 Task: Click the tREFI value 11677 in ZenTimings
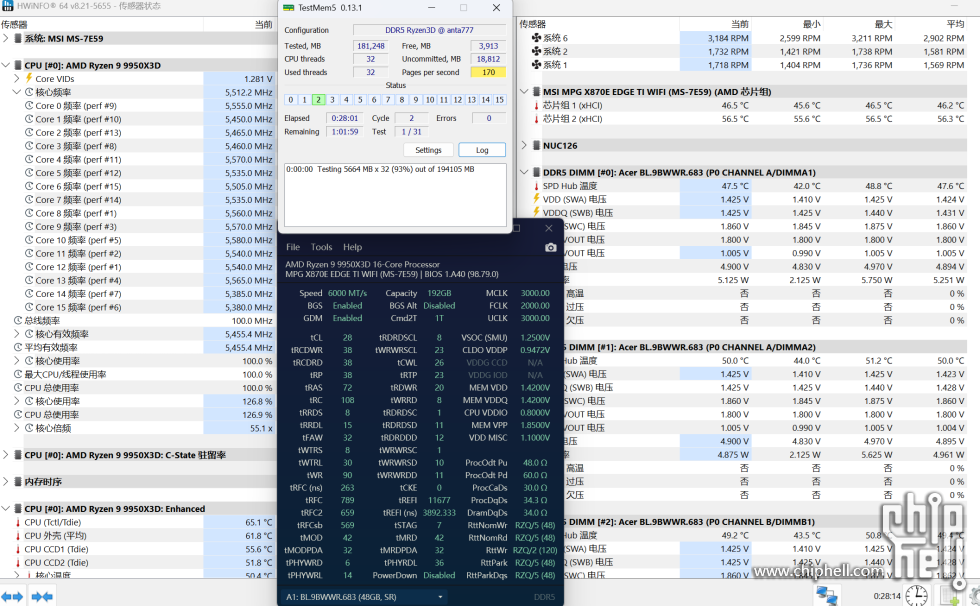coord(439,500)
